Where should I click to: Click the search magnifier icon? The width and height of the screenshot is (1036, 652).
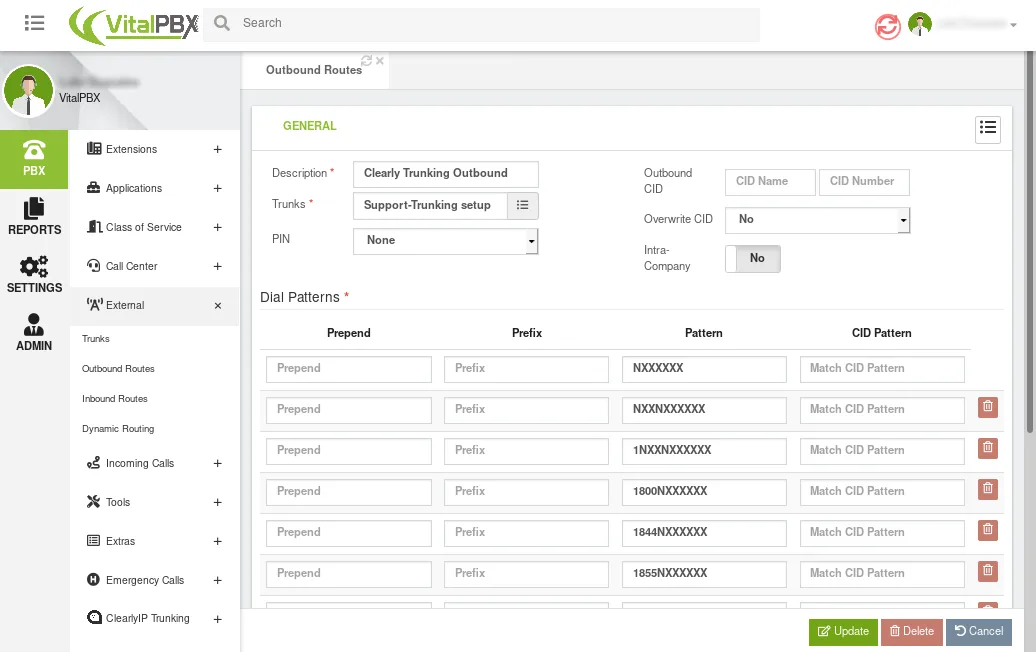pos(222,23)
